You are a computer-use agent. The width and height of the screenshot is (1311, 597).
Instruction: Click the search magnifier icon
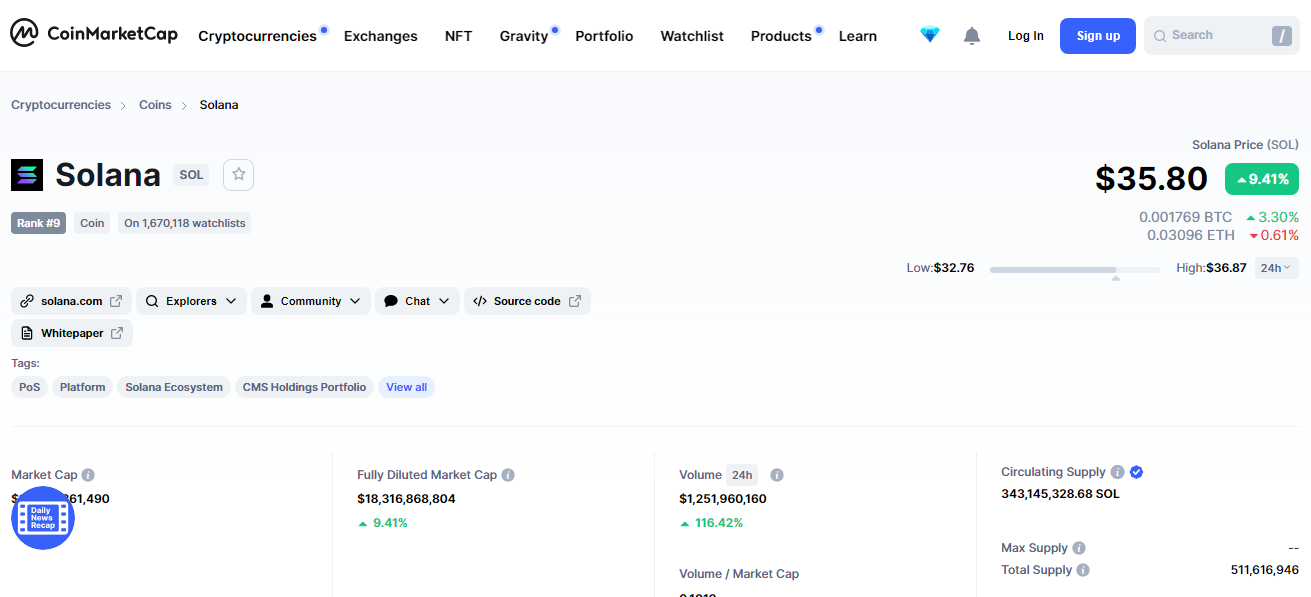tap(1160, 36)
